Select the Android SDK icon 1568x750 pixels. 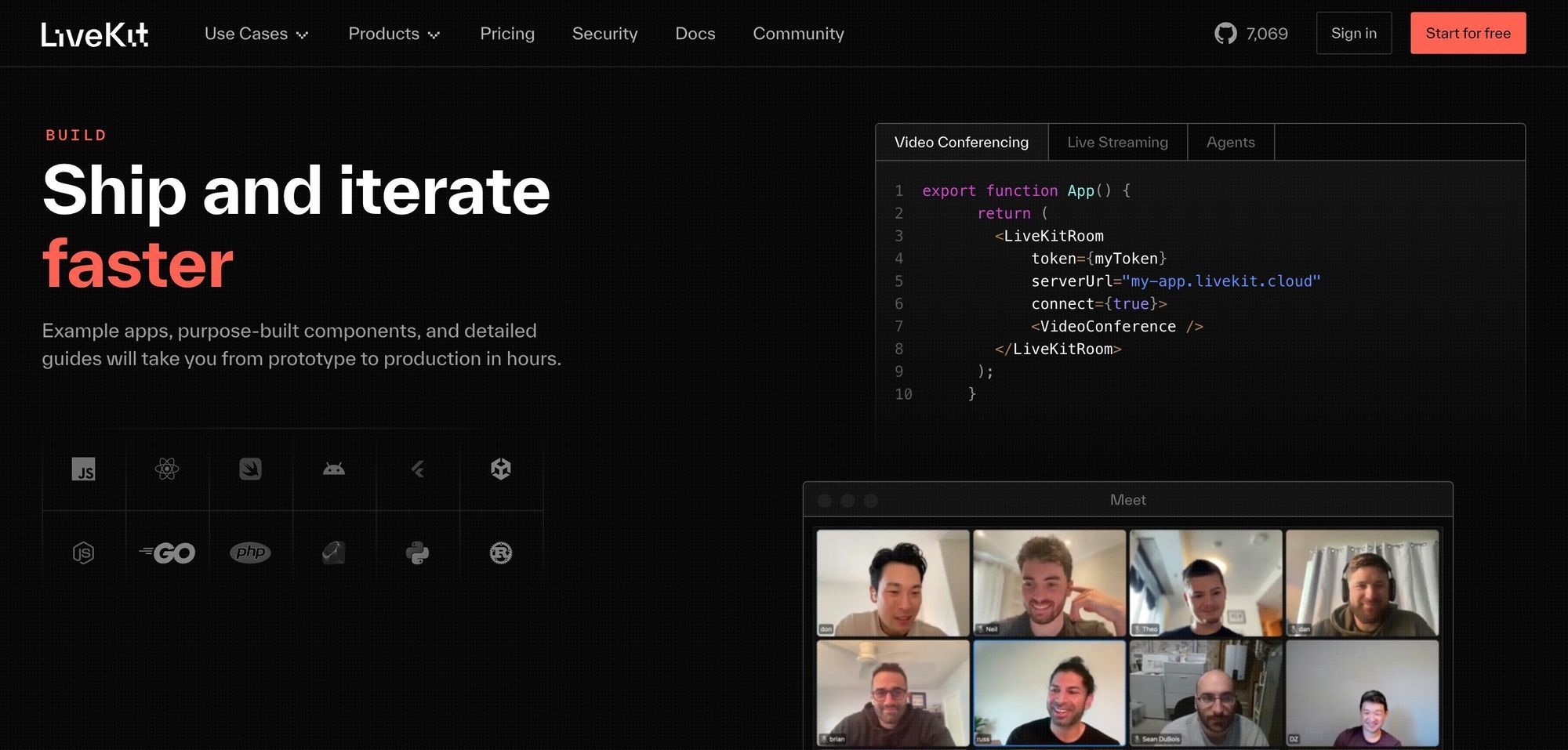(x=334, y=469)
